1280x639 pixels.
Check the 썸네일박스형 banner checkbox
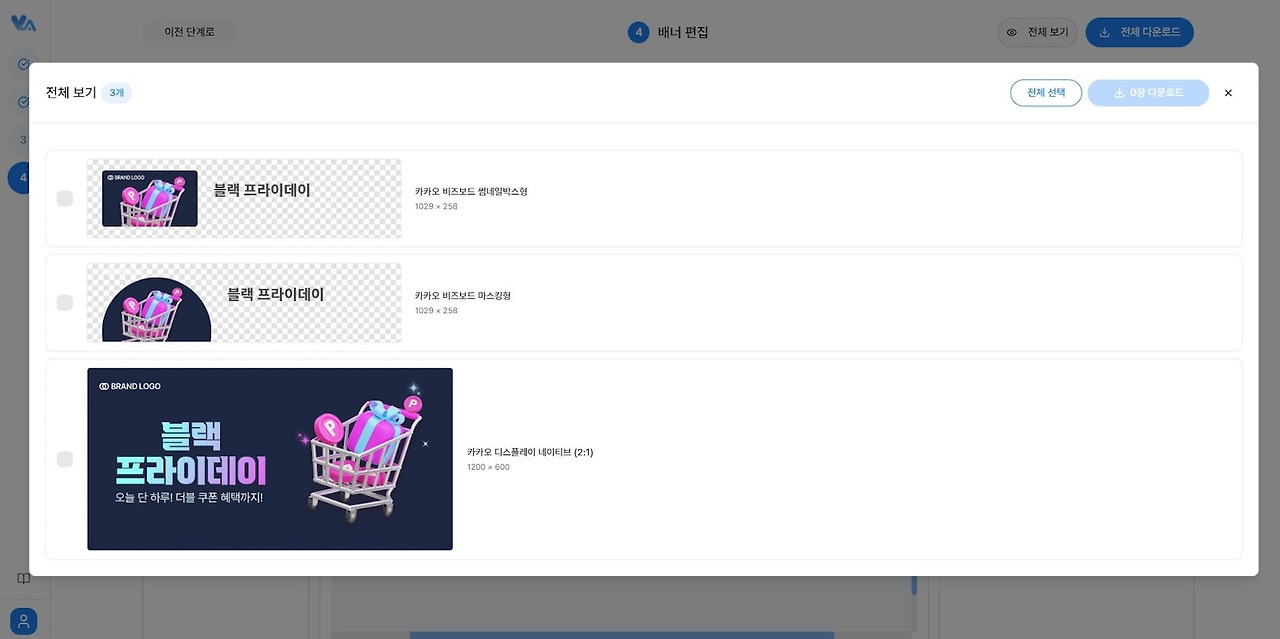[65, 198]
